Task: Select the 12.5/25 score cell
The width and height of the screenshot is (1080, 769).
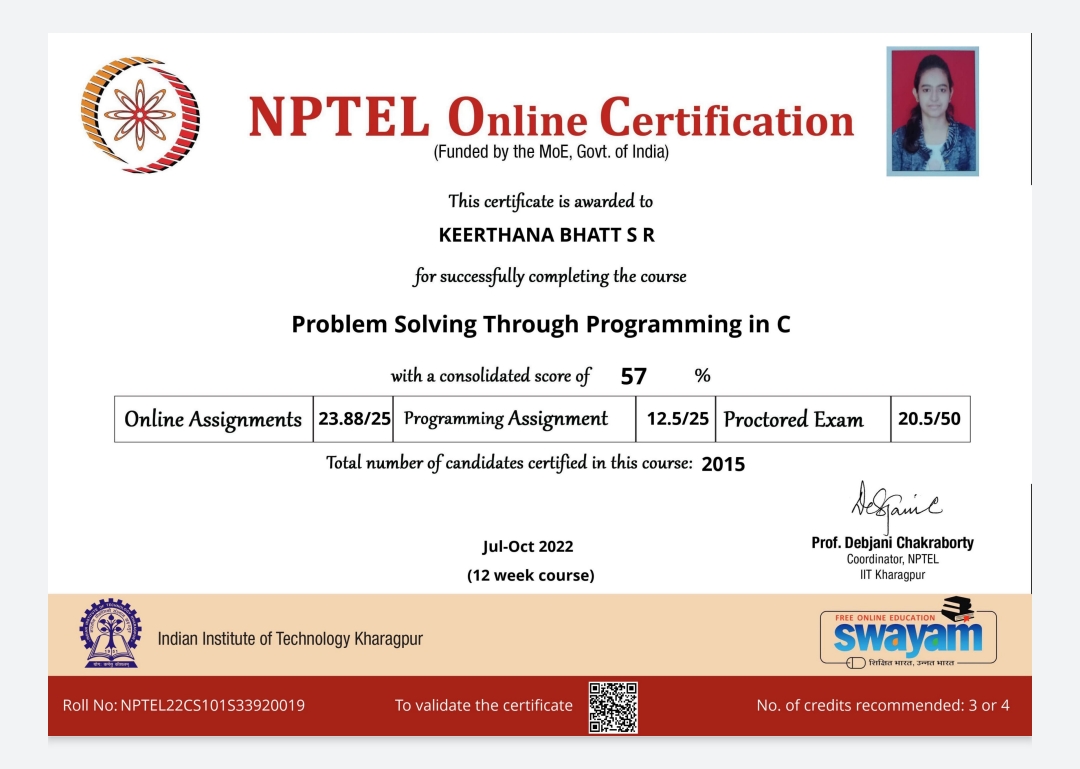Action: (x=677, y=419)
